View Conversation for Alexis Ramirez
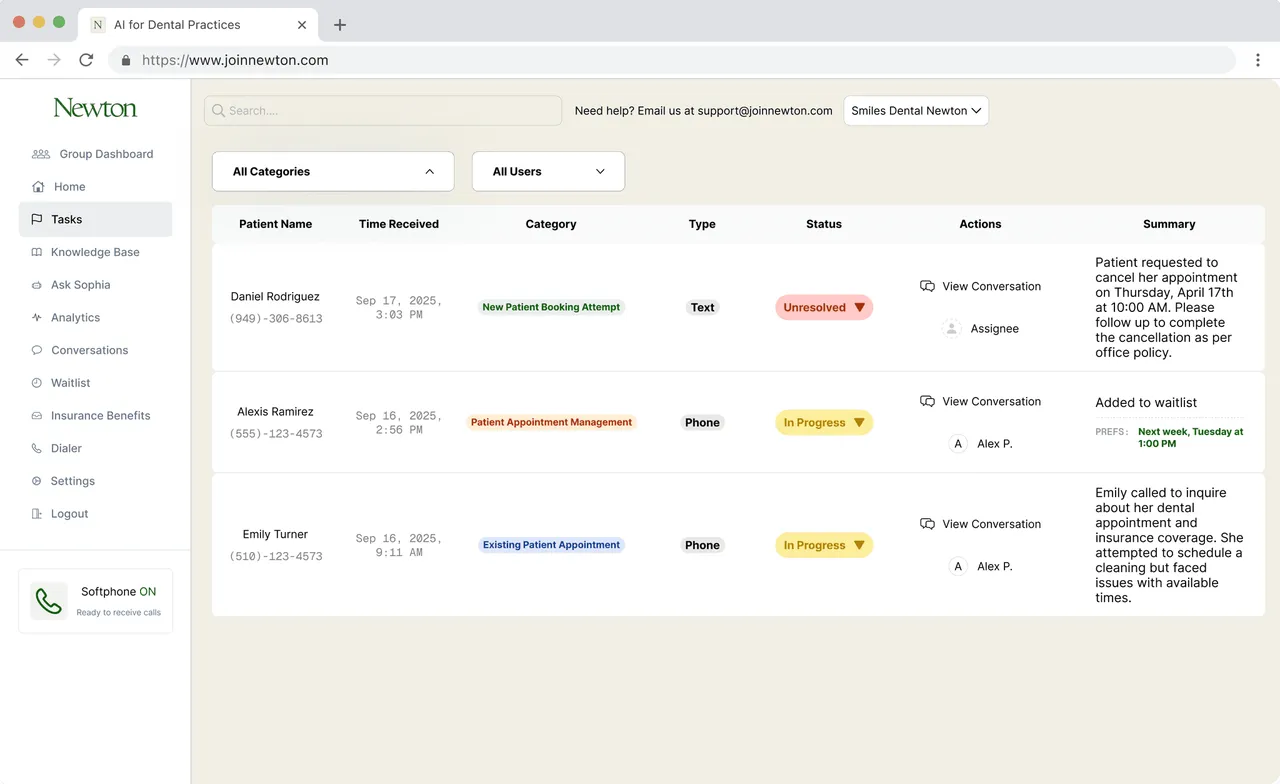This screenshot has width=1280, height=784. coord(980,401)
